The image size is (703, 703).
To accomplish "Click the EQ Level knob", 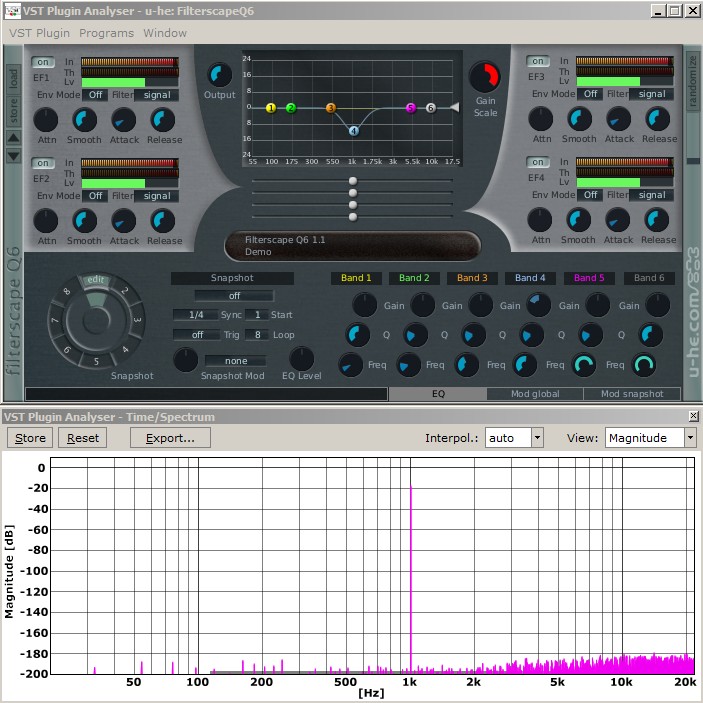I will coord(302,359).
